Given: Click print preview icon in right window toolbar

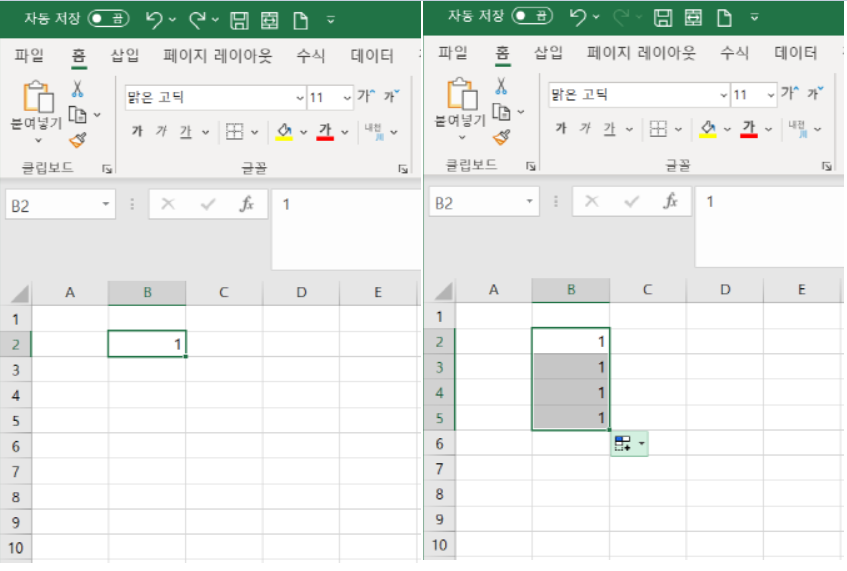Looking at the screenshot, I should pos(693,18).
